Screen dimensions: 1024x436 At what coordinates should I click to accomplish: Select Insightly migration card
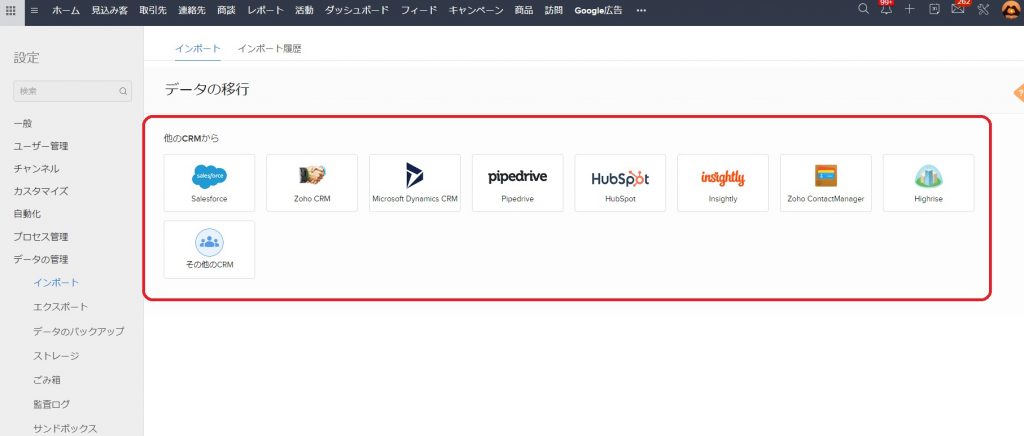(x=723, y=183)
